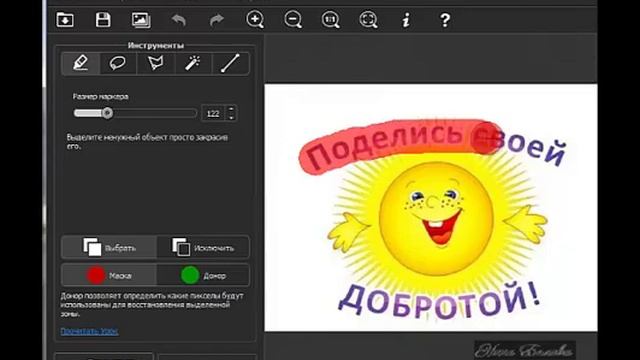Switch to Исключить (exclude) mode
The image size is (640, 360).
click(203, 247)
